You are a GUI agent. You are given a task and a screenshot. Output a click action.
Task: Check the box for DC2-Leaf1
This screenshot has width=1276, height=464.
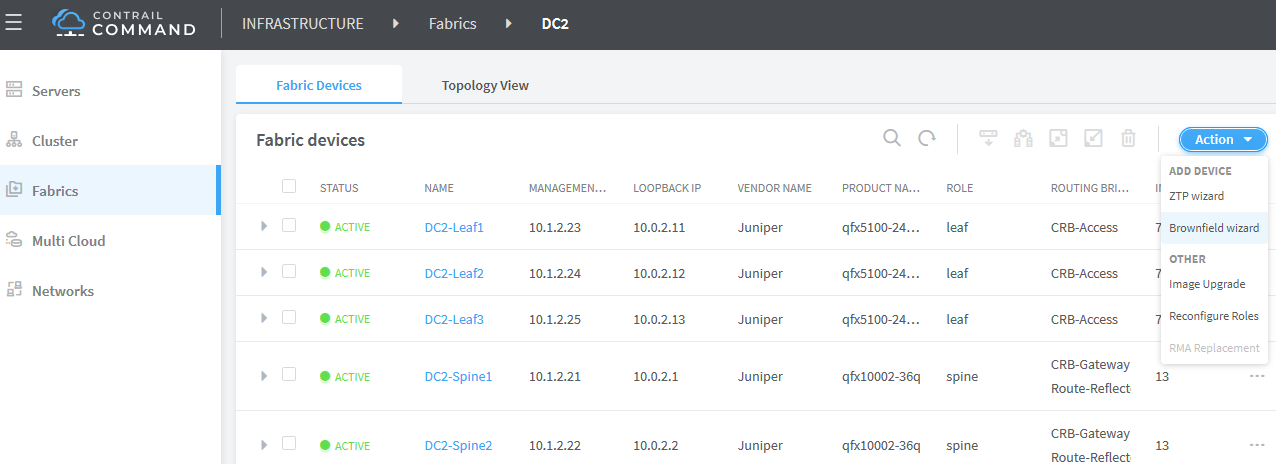(289, 226)
